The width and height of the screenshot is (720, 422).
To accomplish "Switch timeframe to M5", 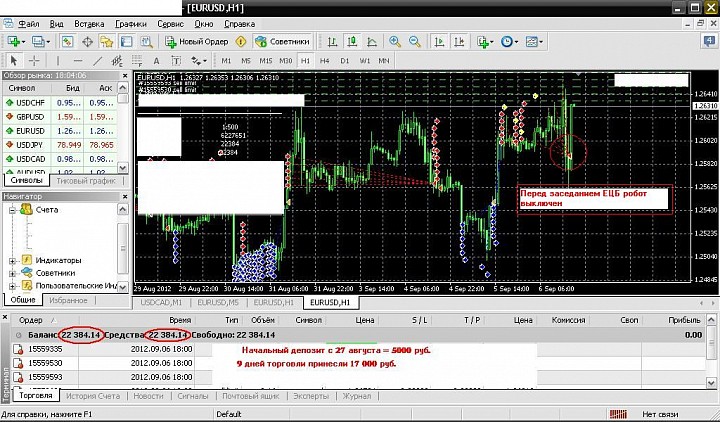I will (246, 61).
